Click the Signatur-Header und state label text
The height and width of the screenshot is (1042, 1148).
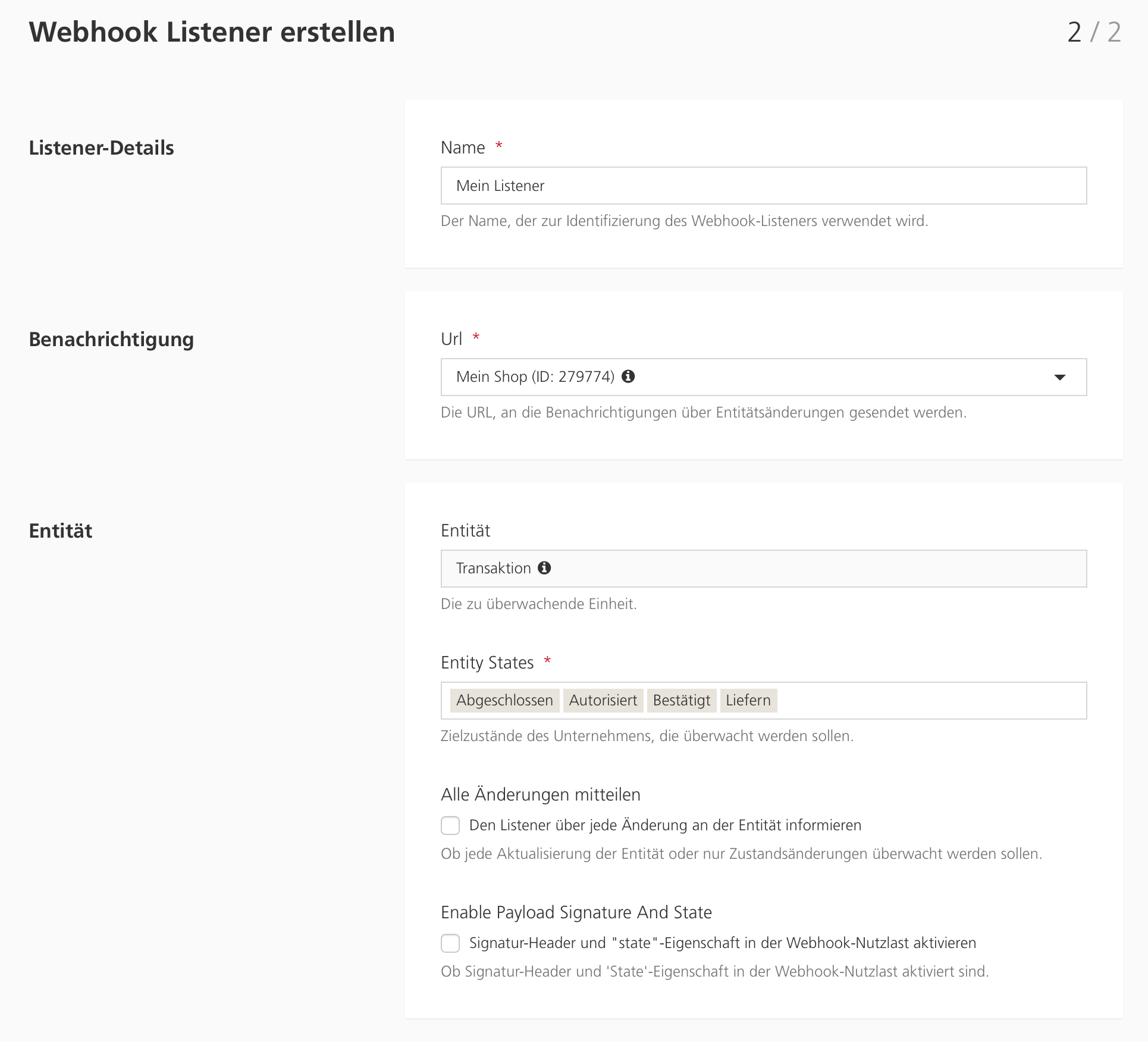(x=722, y=943)
